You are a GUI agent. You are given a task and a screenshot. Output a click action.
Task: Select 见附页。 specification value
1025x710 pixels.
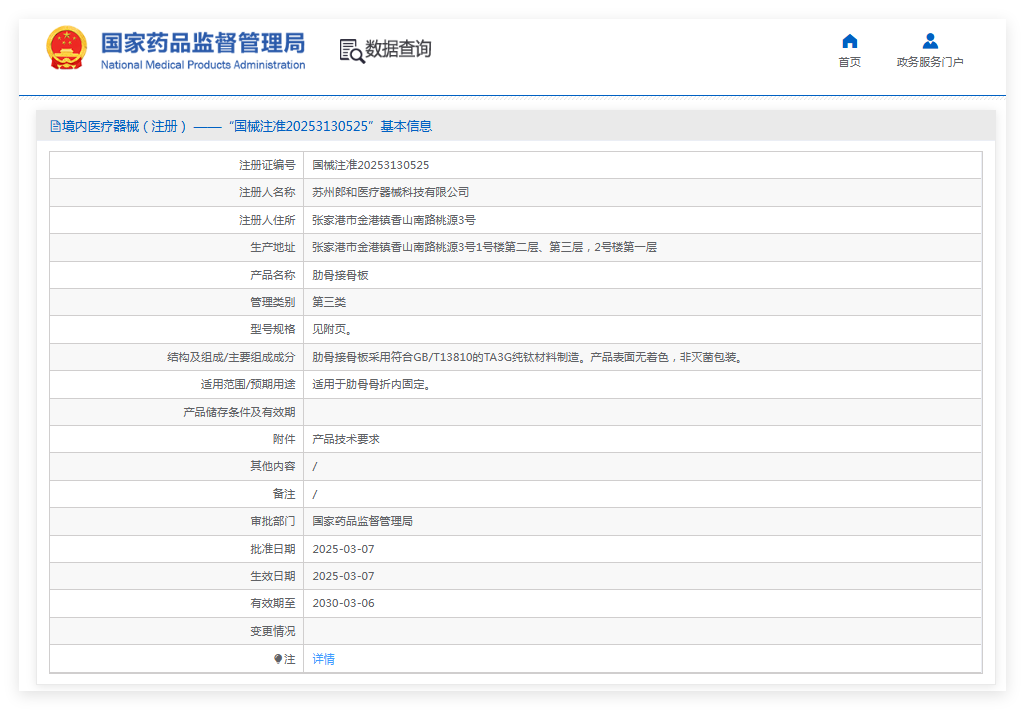point(332,329)
